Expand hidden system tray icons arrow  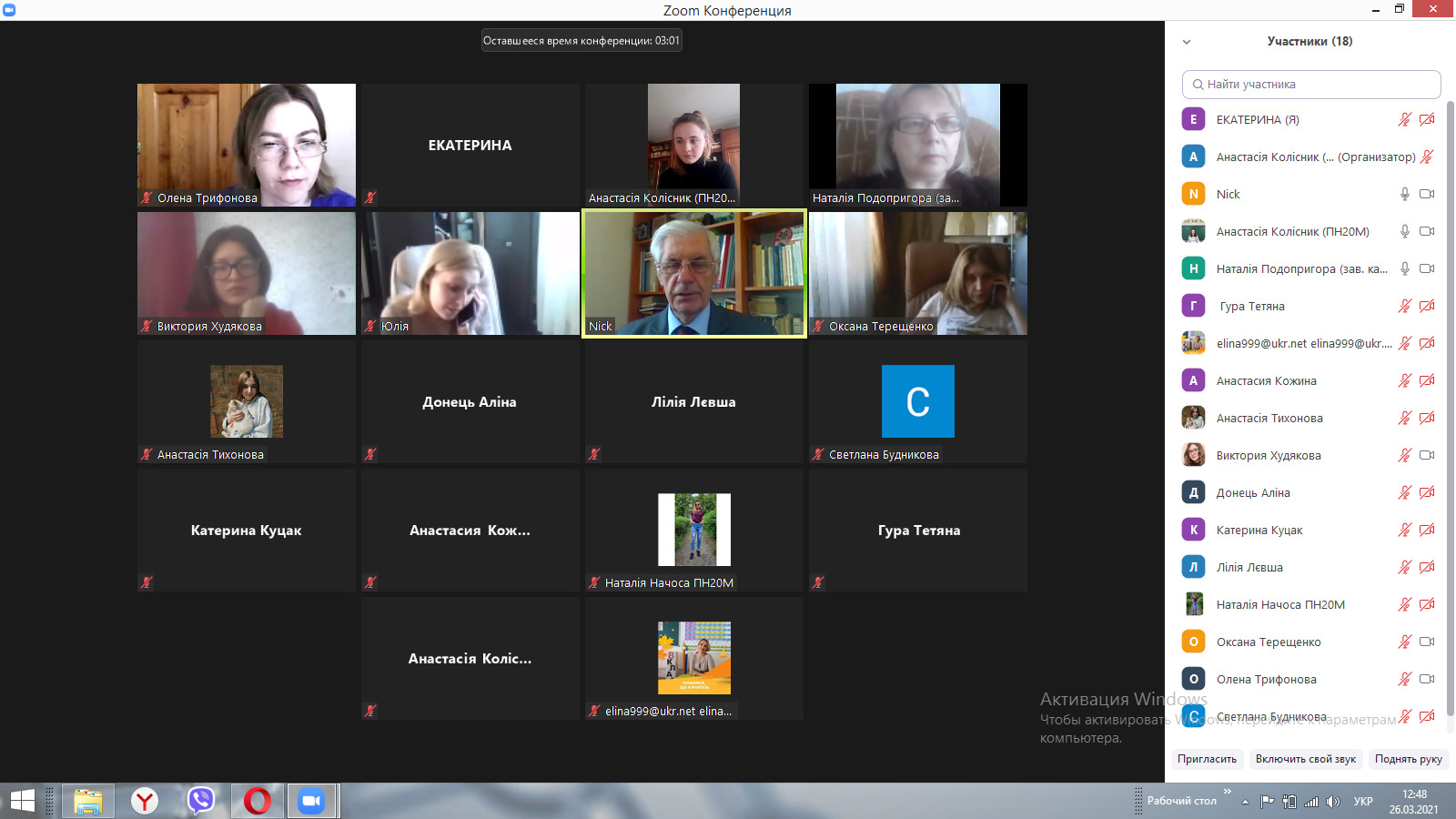click(1245, 802)
